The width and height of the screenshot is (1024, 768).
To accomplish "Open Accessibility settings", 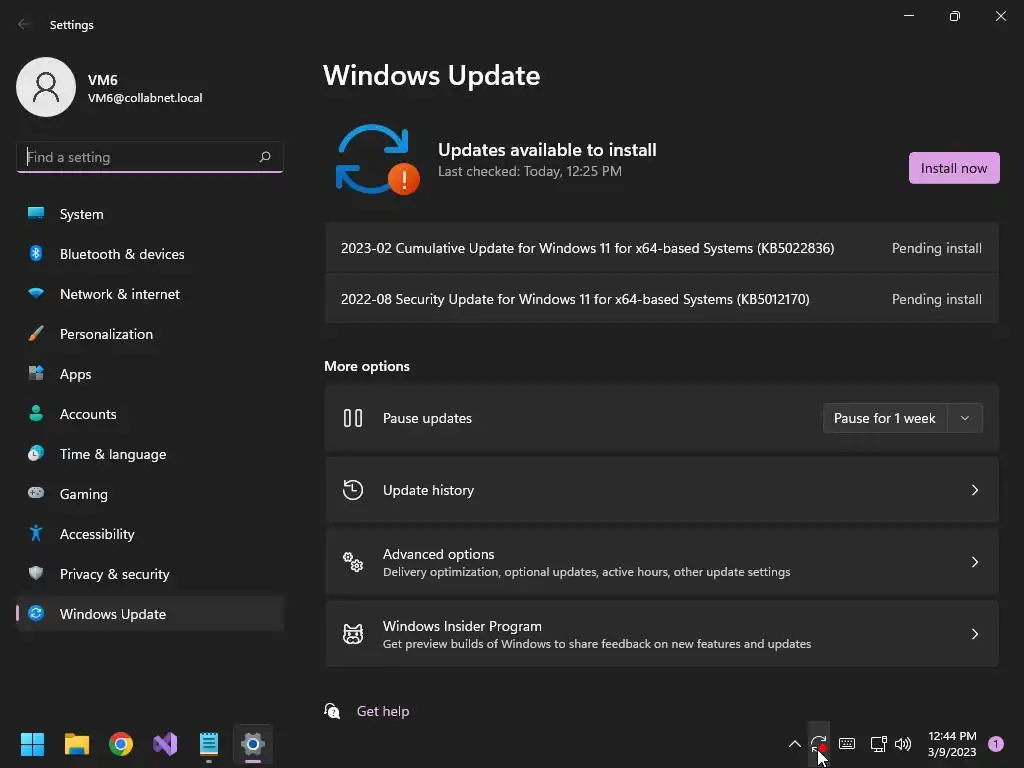I will pyautogui.click(x=150, y=534).
